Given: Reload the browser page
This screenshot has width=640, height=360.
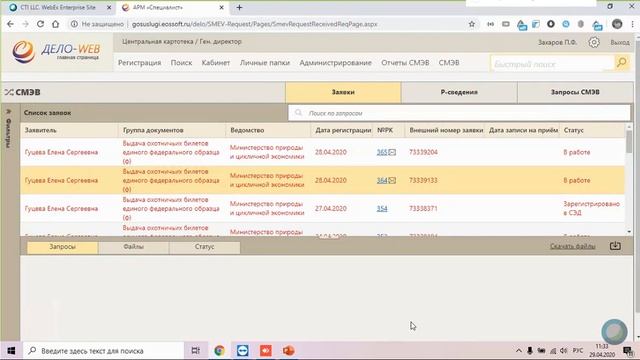Looking at the screenshot, I should 40,24.
